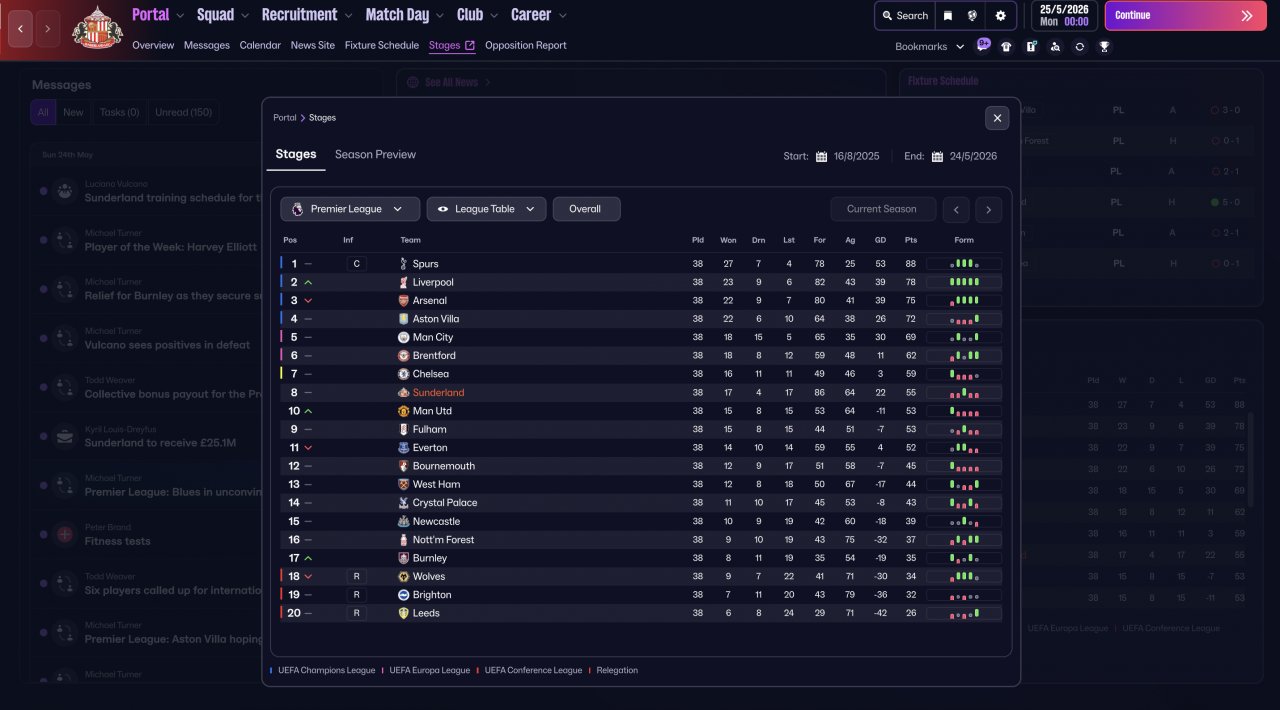Screen dimensions: 1280x710
Task: Click the Liverpool club badge in table
Action: pos(403,282)
